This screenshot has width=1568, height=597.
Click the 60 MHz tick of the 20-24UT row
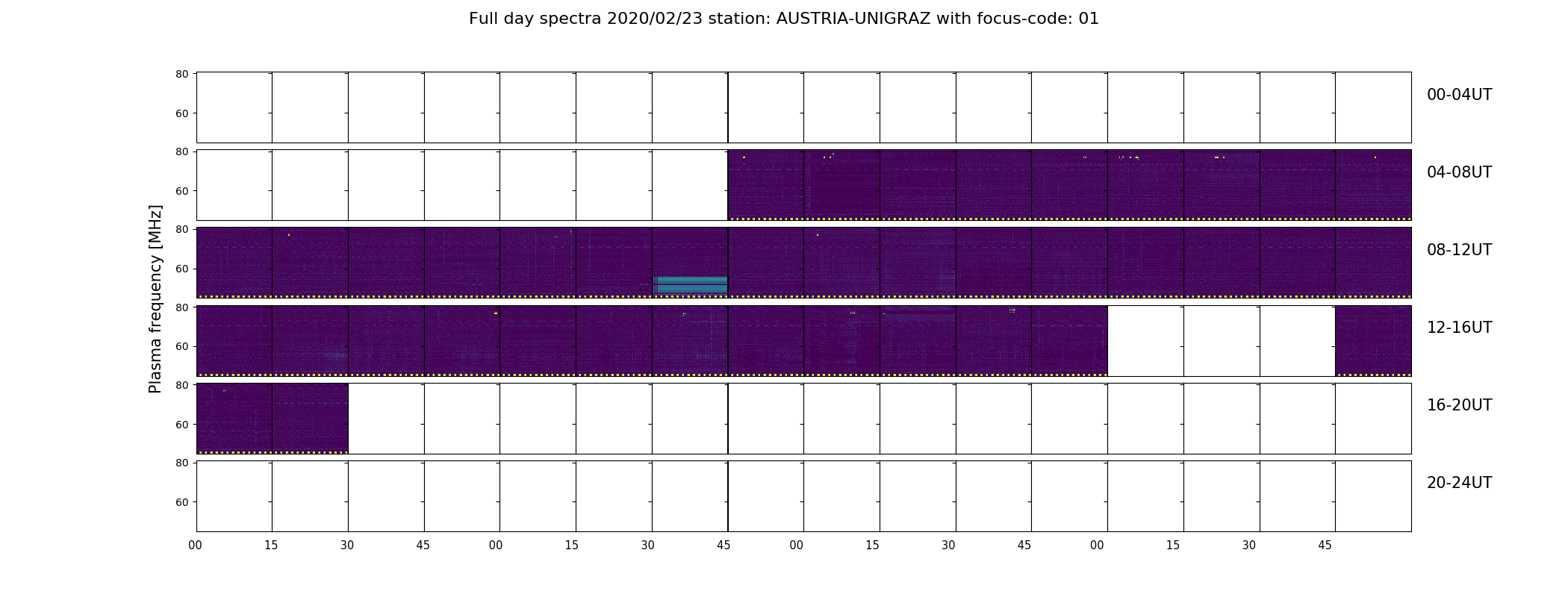coord(181,502)
